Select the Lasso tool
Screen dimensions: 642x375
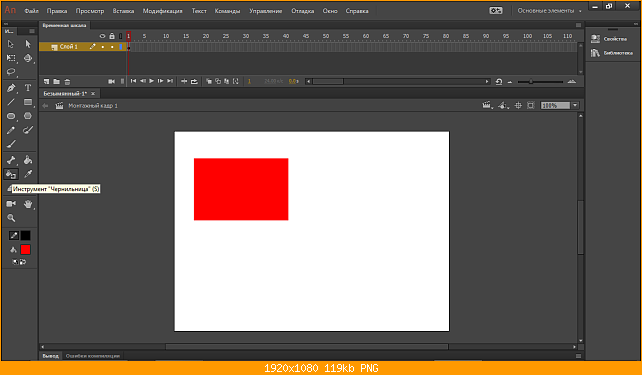11,72
